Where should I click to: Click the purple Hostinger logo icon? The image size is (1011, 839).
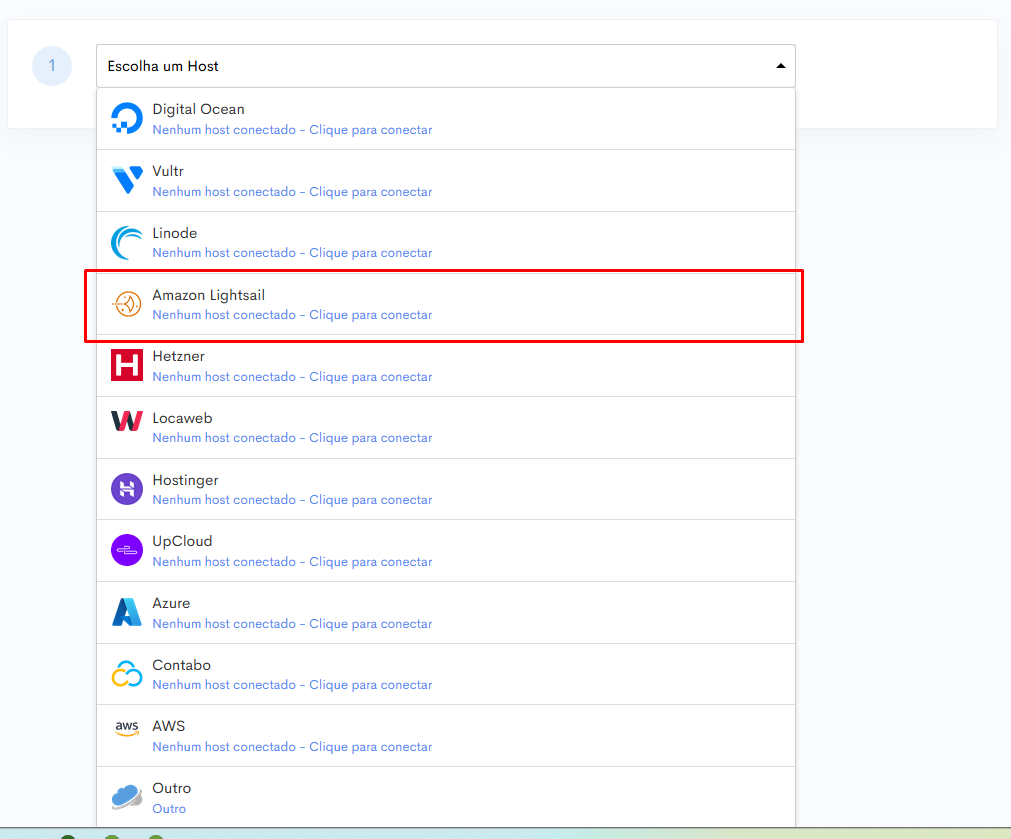point(127,489)
